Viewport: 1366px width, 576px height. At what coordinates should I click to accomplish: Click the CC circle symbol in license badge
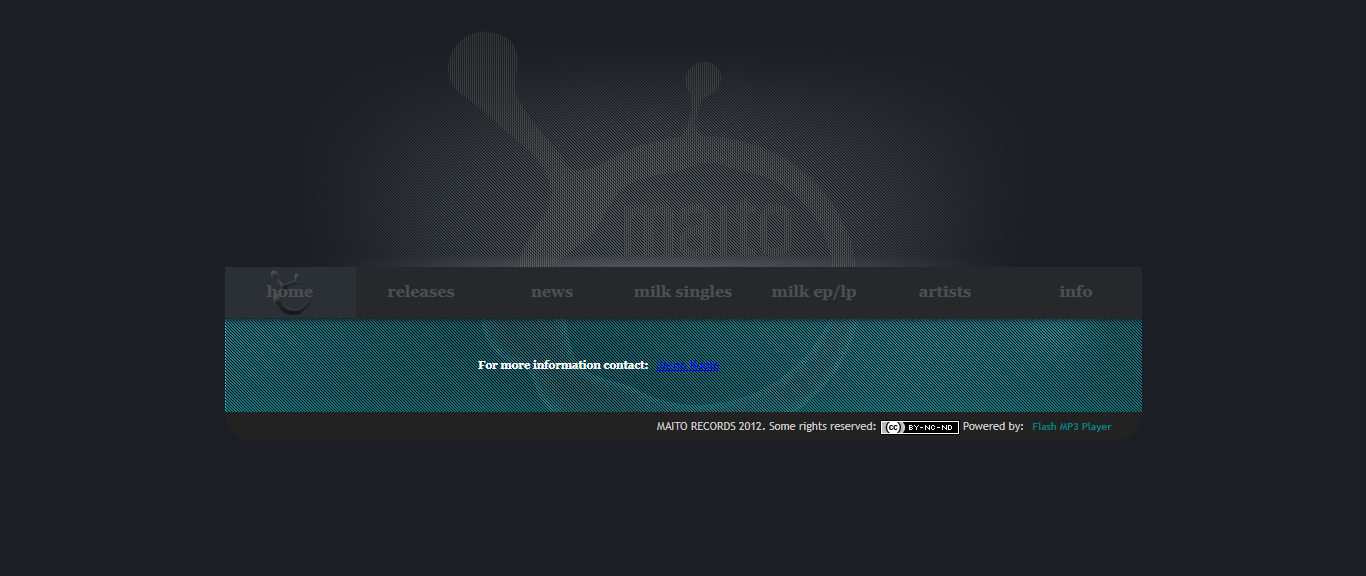tap(893, 428)
